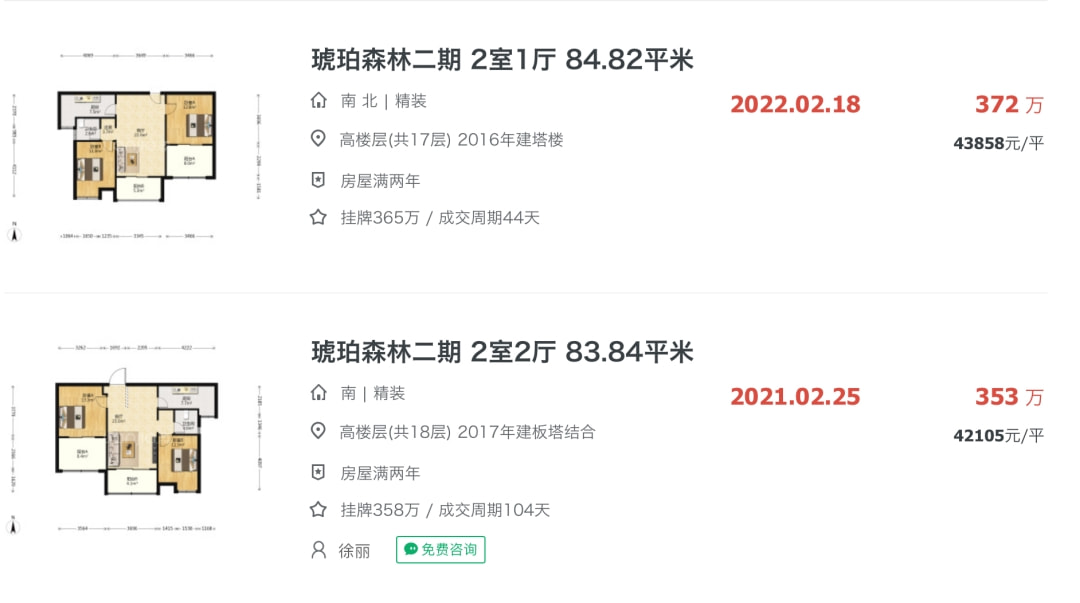1080x603 pixels.
Task: Click star icon beside 挂牌365万
Action: click(x=318, y=217)
